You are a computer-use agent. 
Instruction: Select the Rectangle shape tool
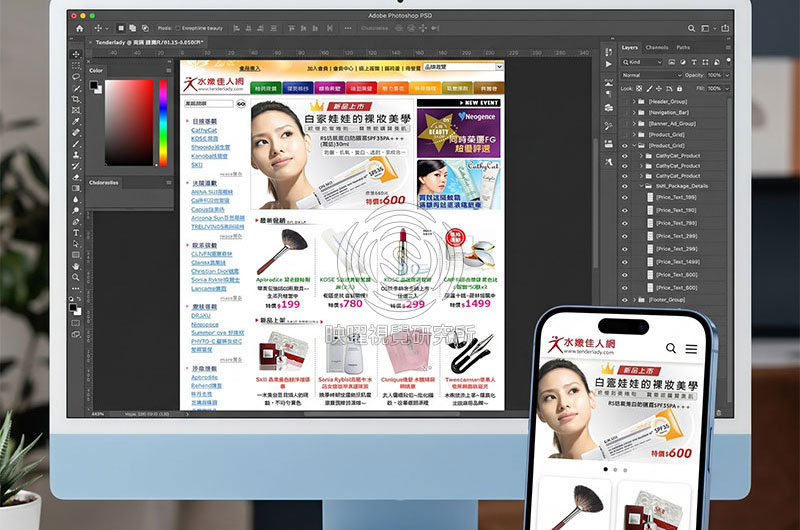[76, 255]
